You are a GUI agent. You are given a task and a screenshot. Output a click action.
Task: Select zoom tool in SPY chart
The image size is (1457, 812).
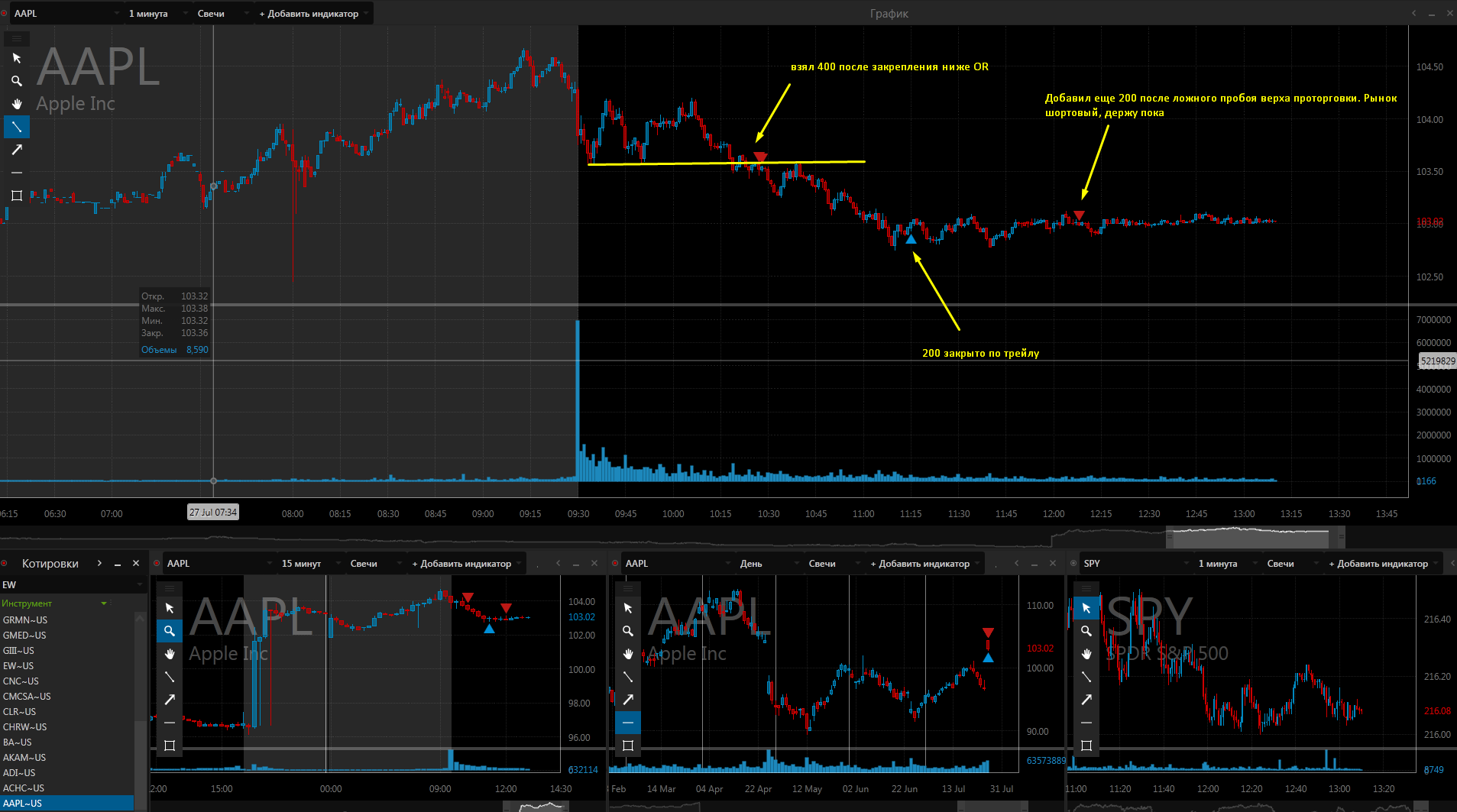coord(1086,631)
